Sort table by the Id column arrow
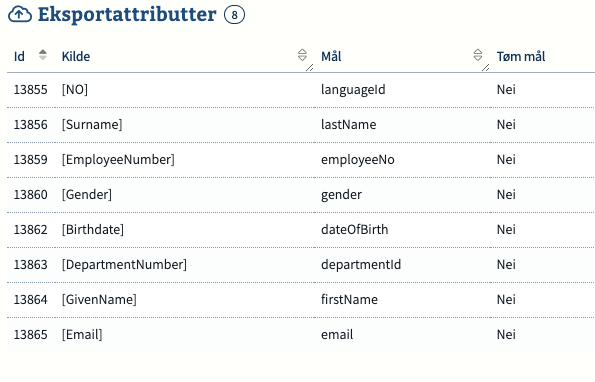This screenshot has width=595, height=382. (43, 55)
